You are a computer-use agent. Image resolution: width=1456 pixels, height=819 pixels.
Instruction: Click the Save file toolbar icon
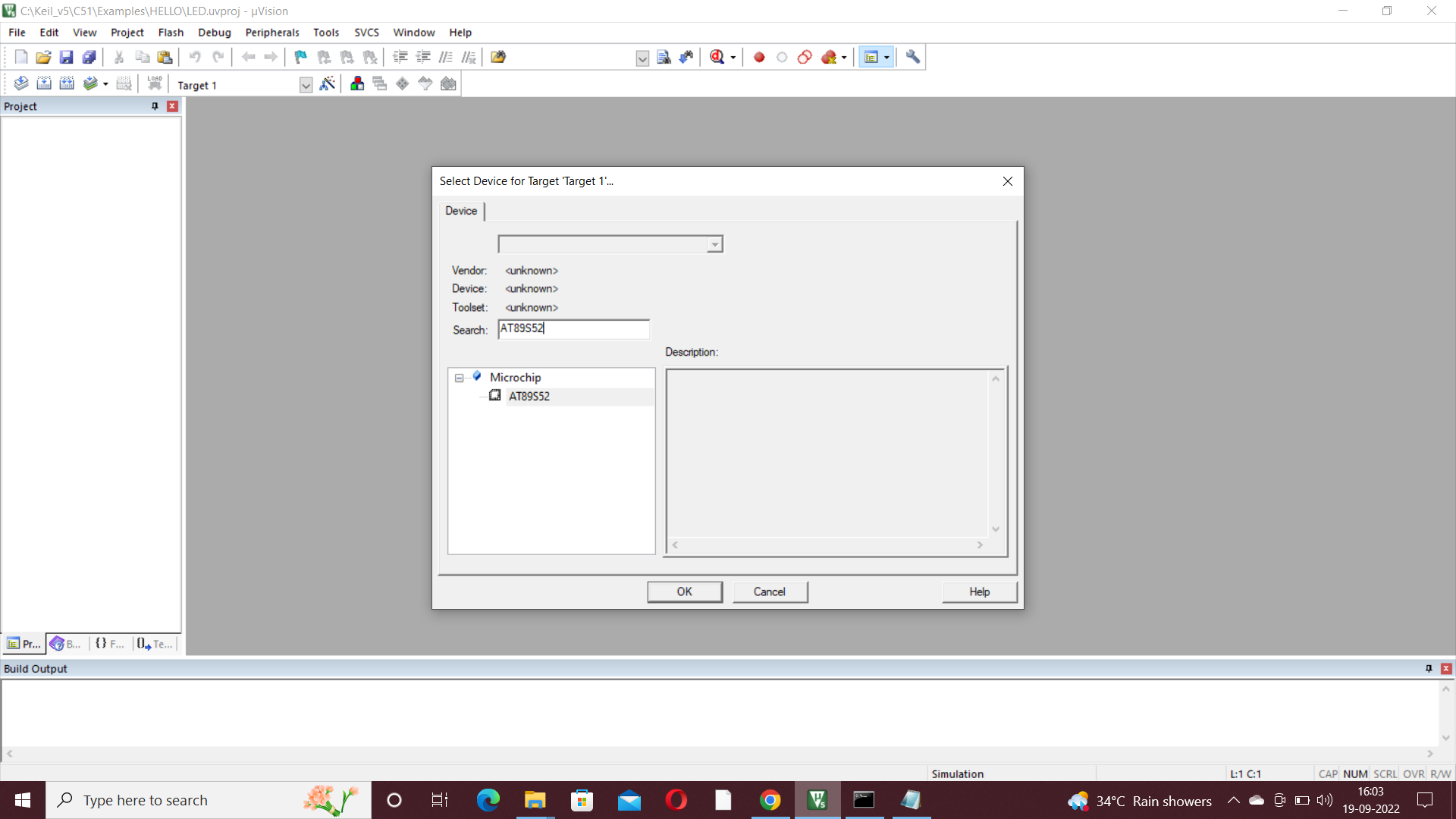[66, 57]
